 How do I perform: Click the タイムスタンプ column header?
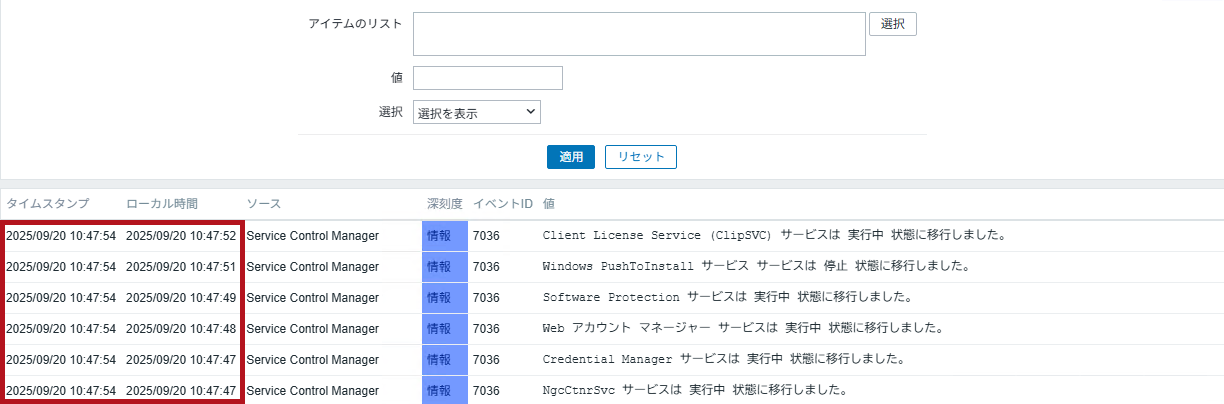click(47, 204)
